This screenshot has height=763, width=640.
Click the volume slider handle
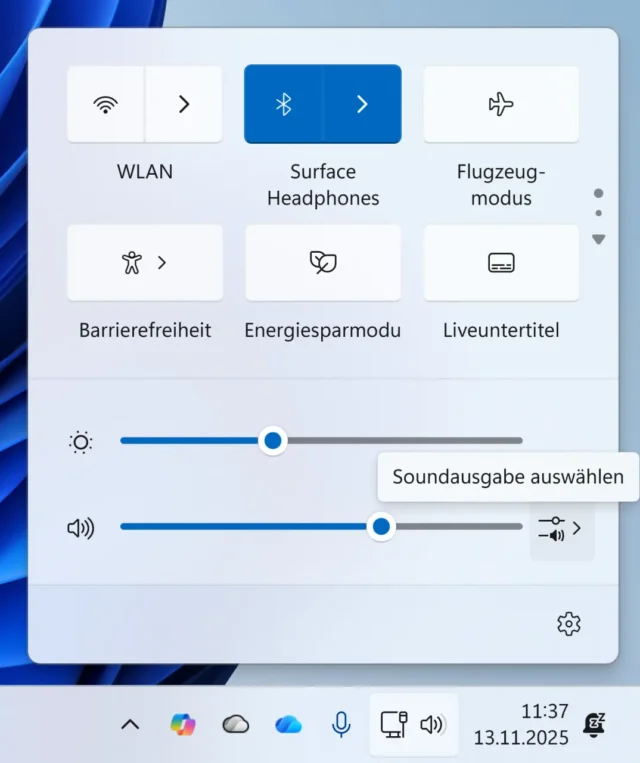(381, 527)
